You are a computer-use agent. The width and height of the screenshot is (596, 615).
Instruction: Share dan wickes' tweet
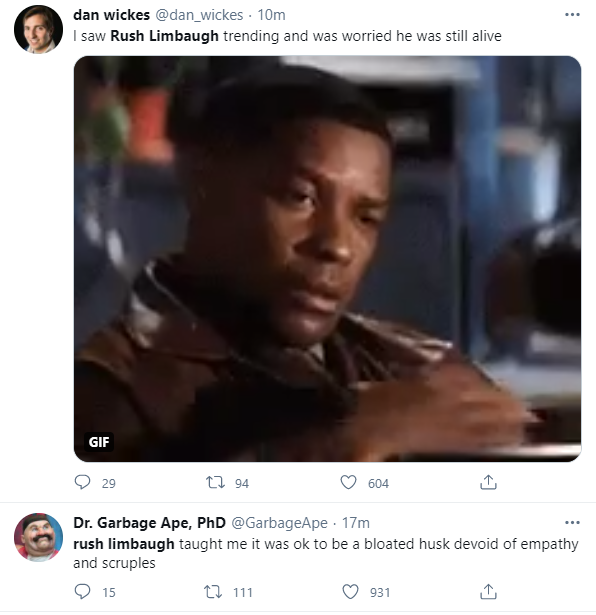pyautogui.click(x=488, y=482)
